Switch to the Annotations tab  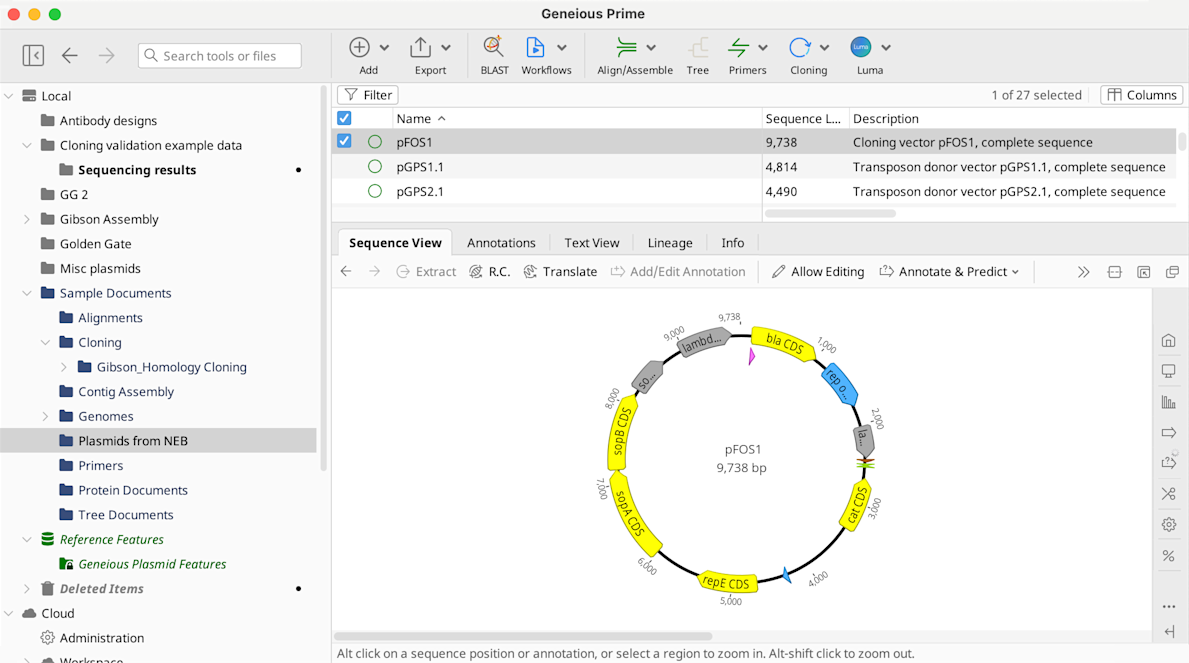[x=501, y=243]
